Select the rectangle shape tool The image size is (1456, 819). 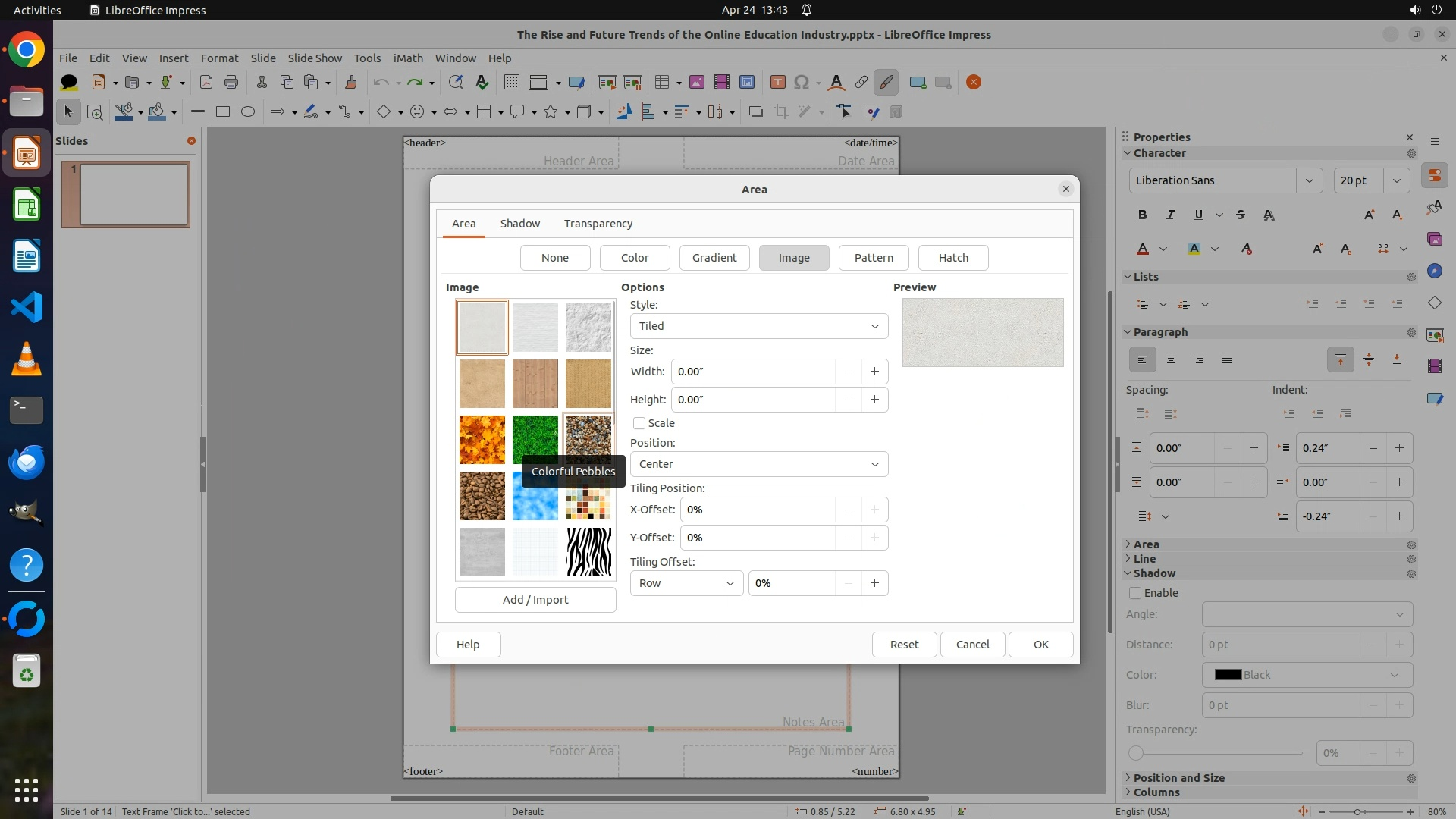tap(223, 111)
